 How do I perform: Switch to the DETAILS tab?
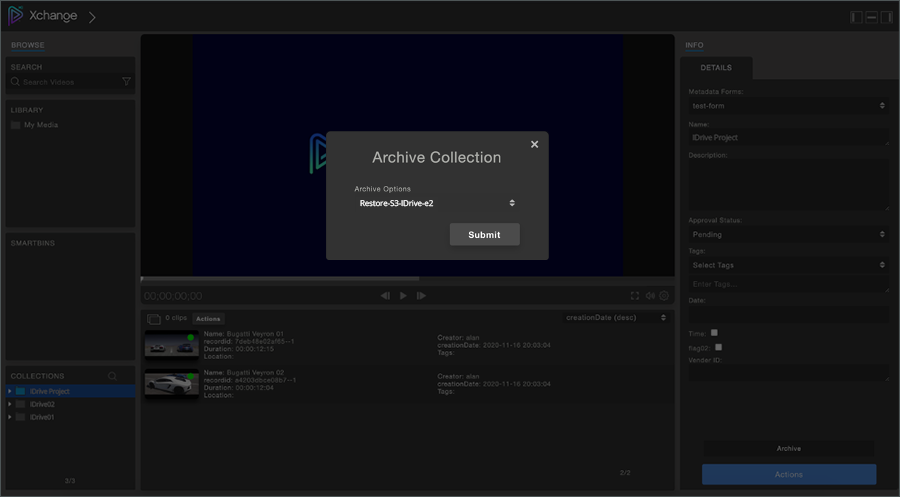(716, 68)
